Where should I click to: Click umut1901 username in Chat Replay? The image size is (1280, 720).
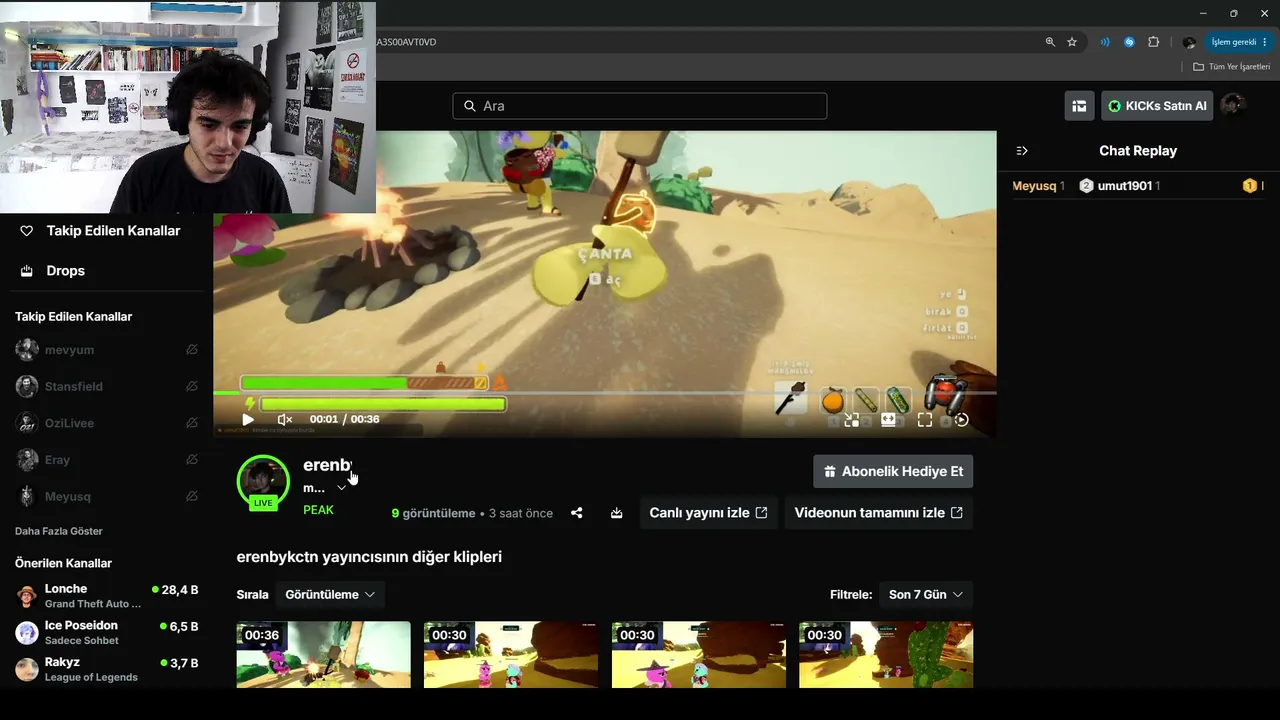[1125, 186]
